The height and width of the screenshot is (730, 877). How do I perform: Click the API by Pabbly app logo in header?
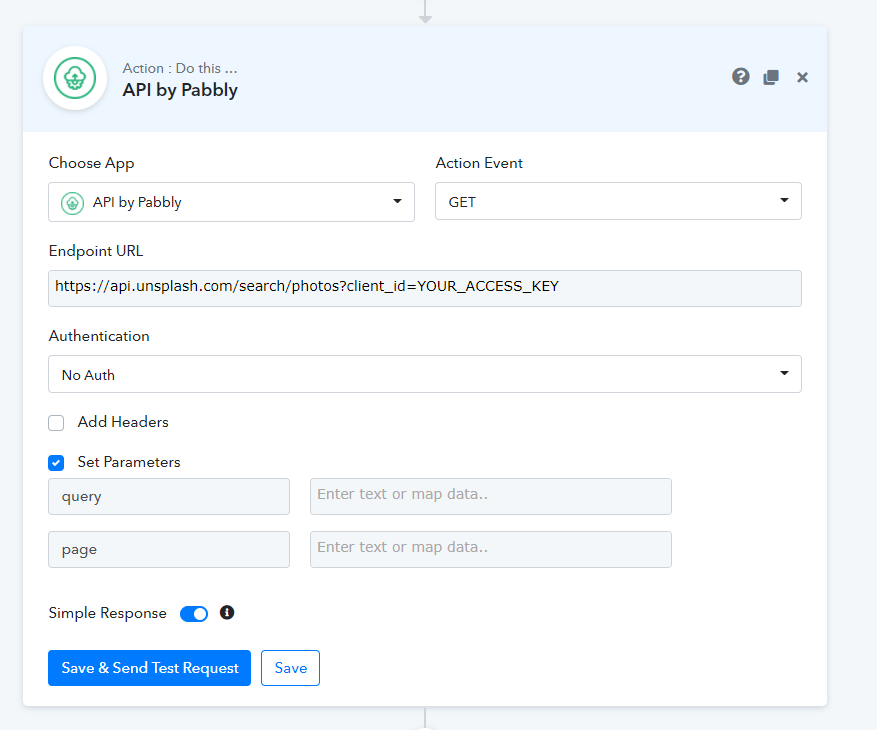click(75, 78)
